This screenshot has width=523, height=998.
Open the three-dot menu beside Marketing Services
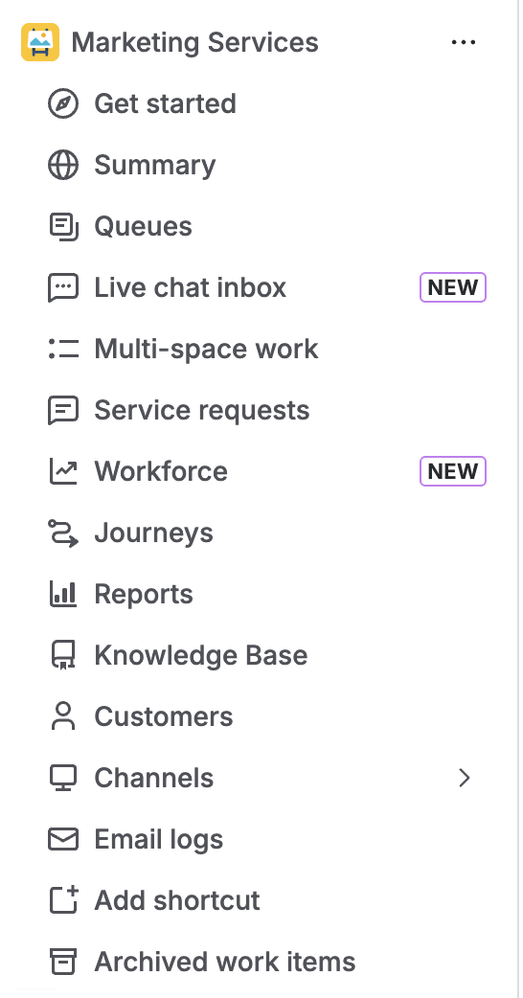[463, 43]
